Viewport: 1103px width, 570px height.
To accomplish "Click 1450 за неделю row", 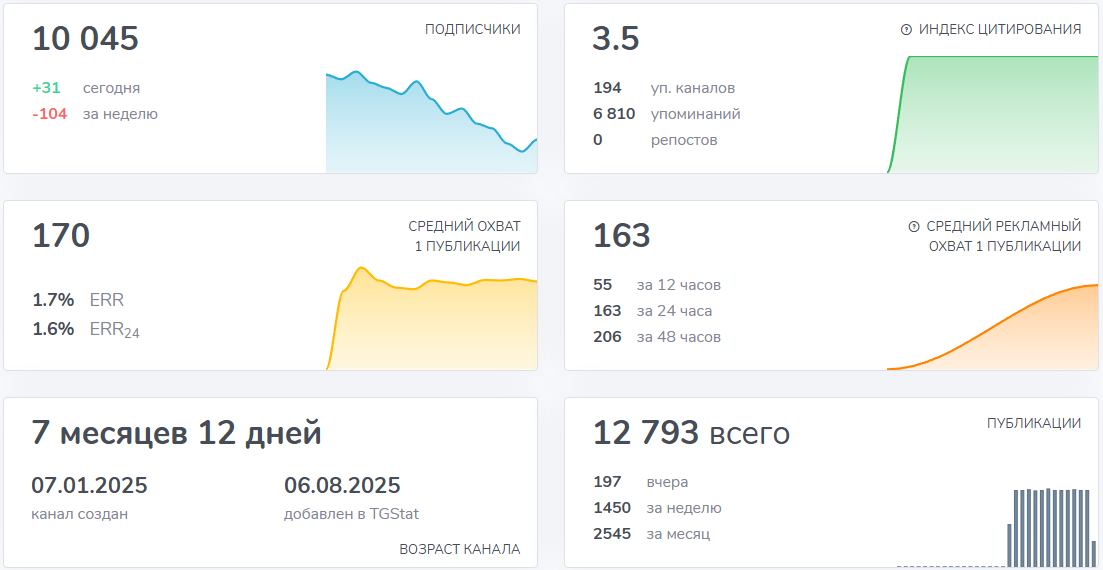I will (657, 508).
